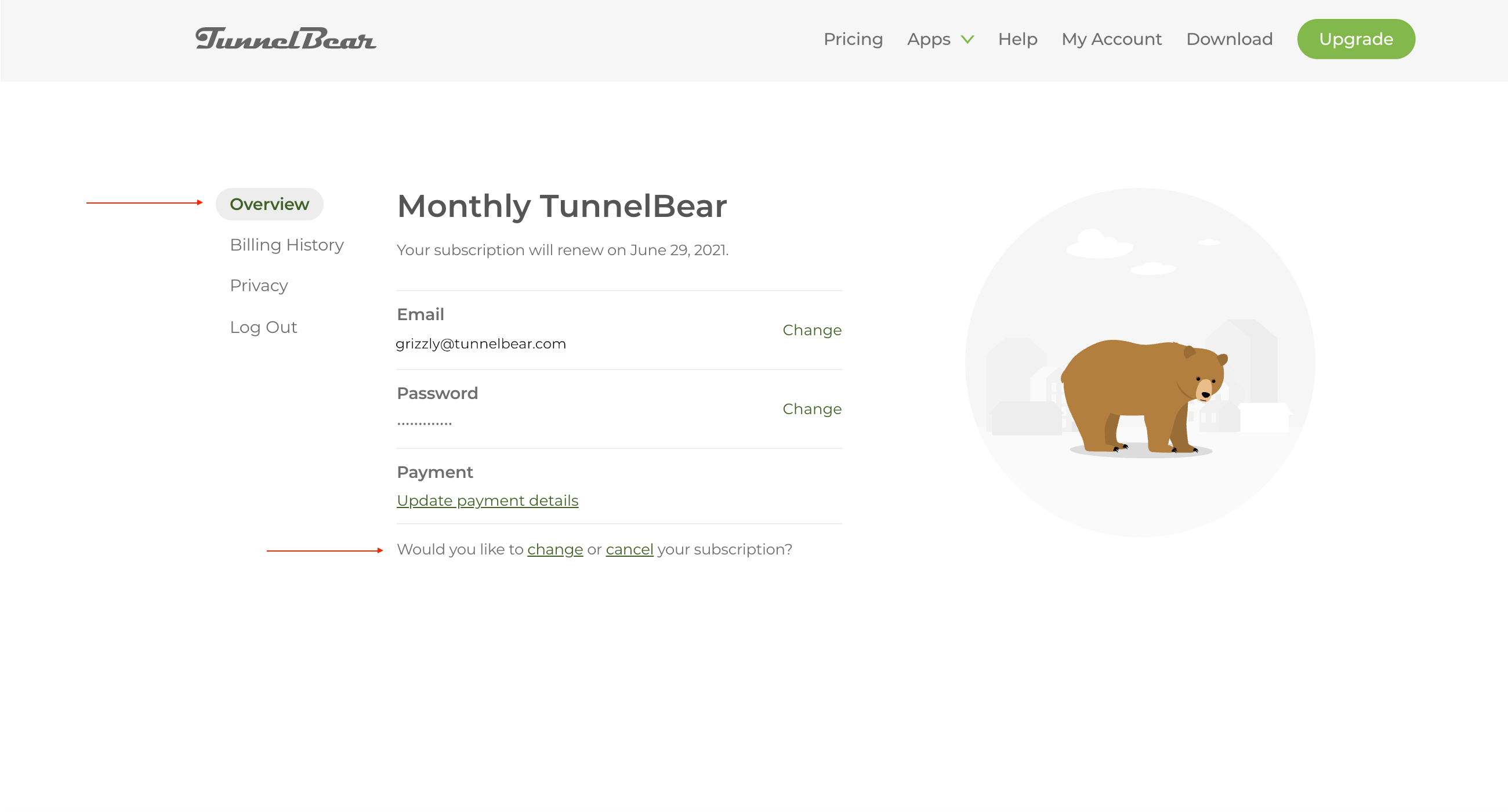Click the TunnelBear logo
This screenshot has width=1508, height=812.
[x=286, y=39]
